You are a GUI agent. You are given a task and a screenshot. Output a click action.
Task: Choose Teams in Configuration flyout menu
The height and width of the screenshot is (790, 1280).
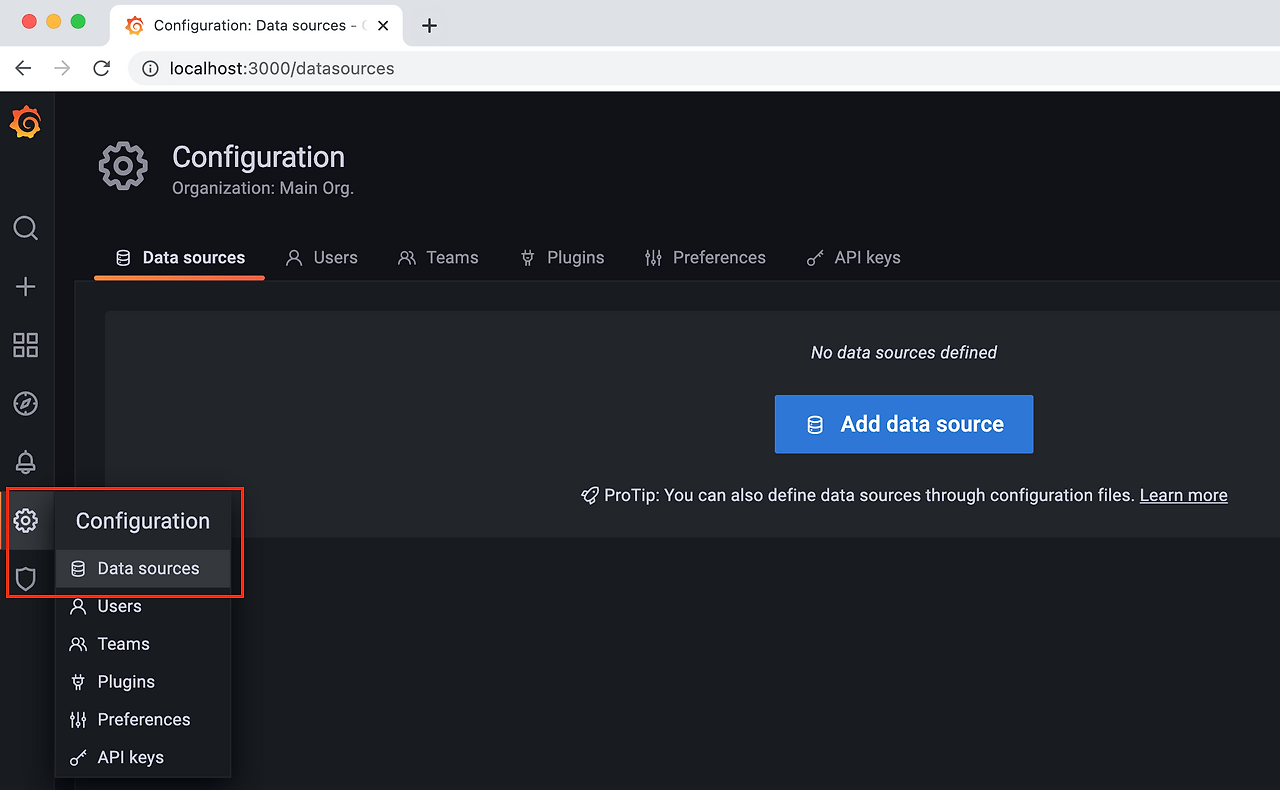click(x=143, y=645)
